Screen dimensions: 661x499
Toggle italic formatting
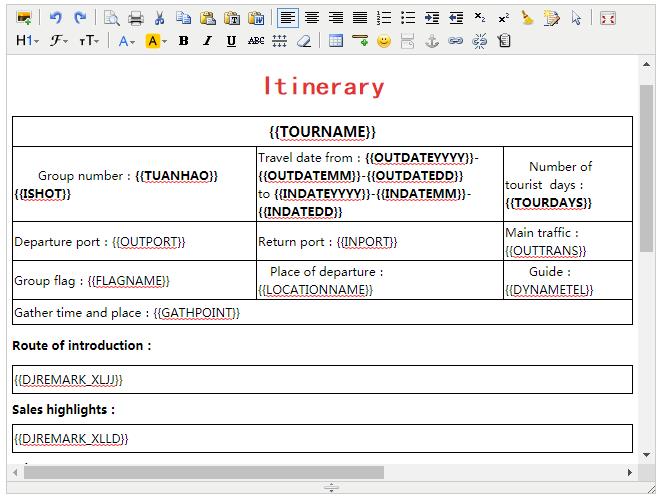coord(207,41)
